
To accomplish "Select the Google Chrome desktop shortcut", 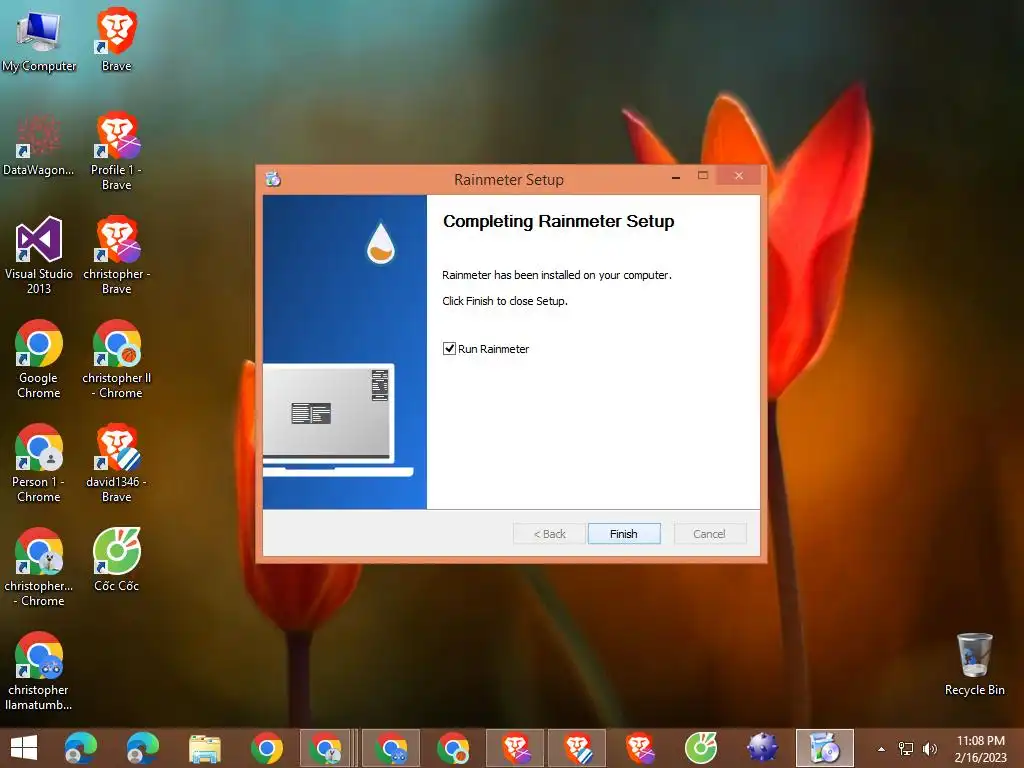I will click(x=39, y=359).
